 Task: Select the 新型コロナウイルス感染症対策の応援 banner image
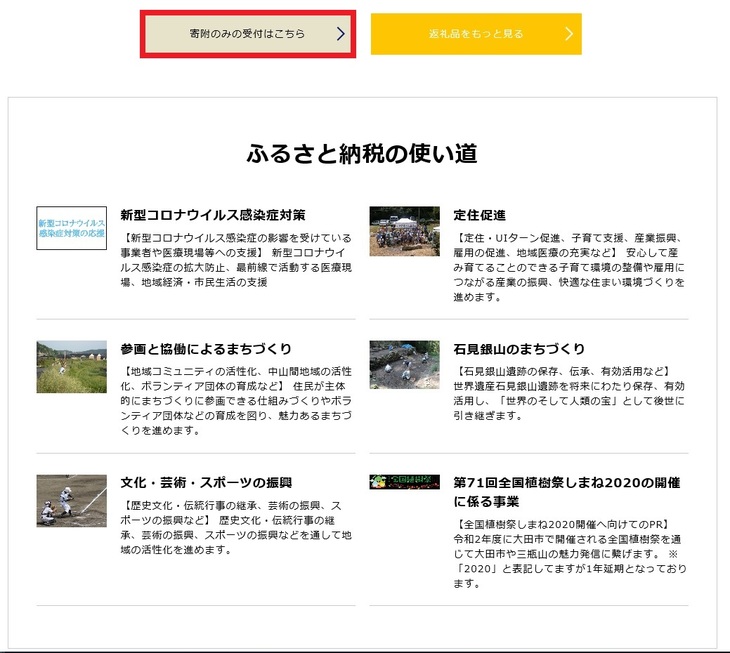point(71,229)
